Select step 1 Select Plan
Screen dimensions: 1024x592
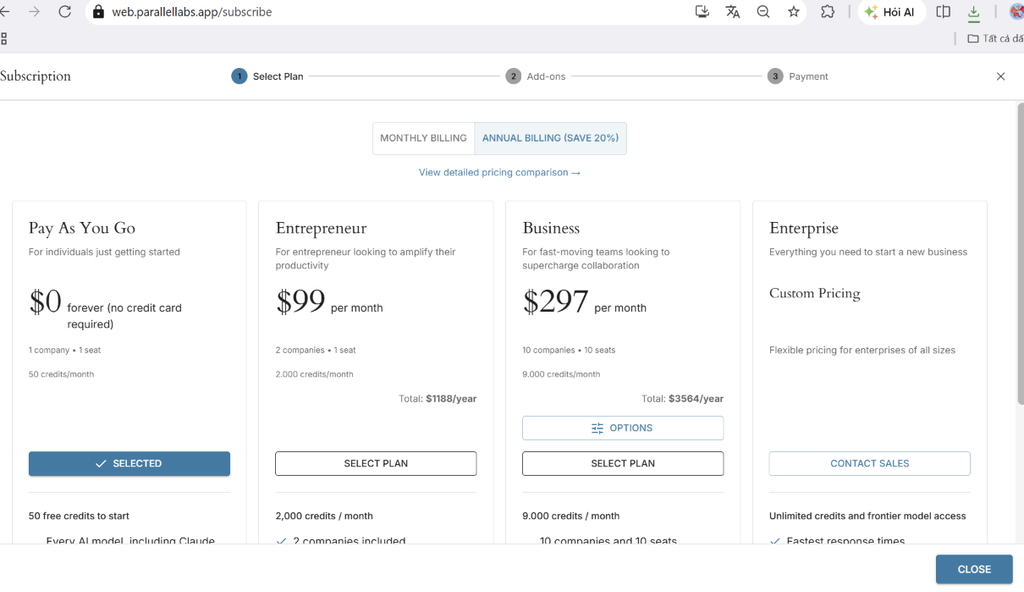click(268, 76)
